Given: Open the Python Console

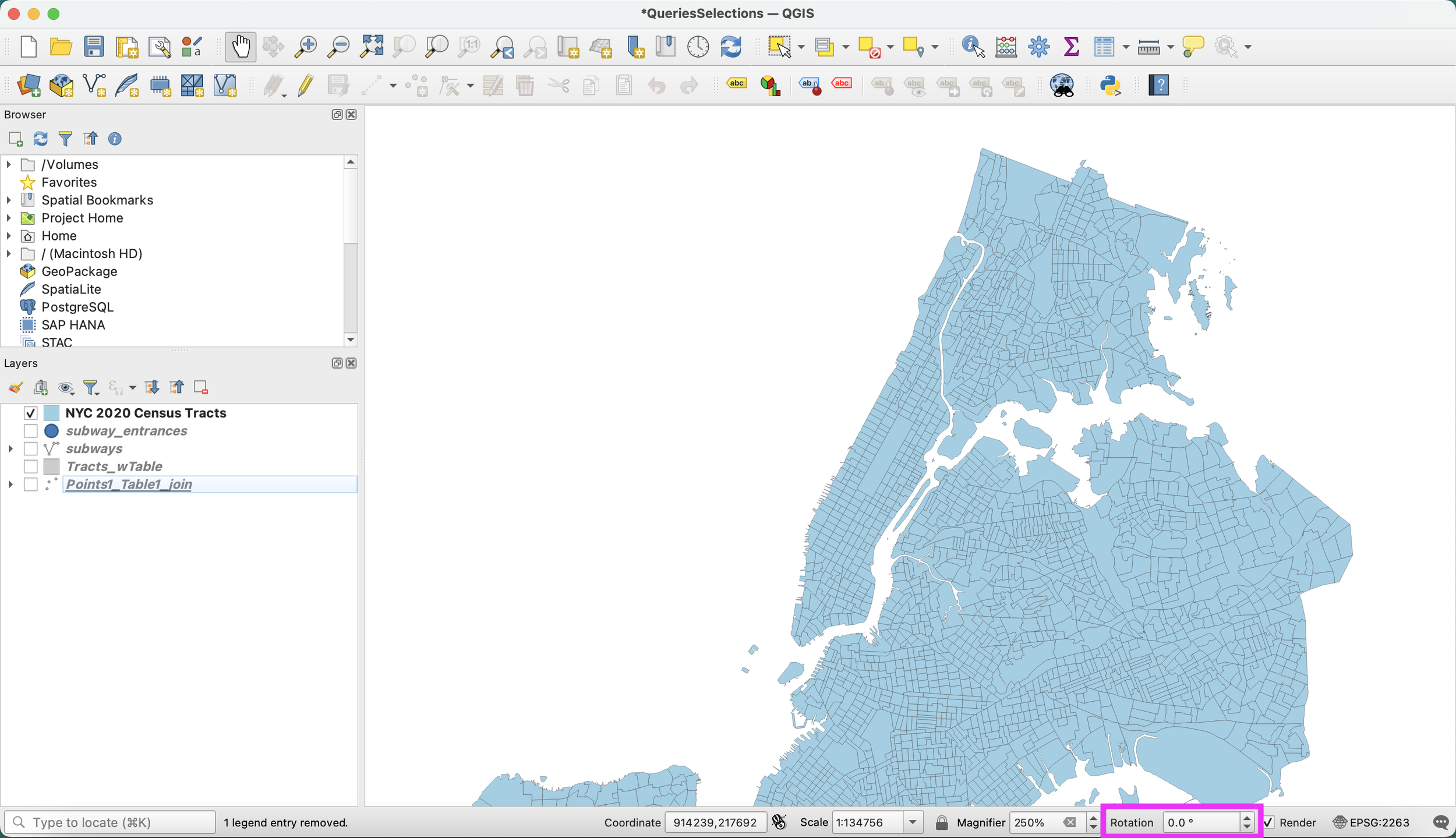Looking at the screenshot, I should 1111,86.
